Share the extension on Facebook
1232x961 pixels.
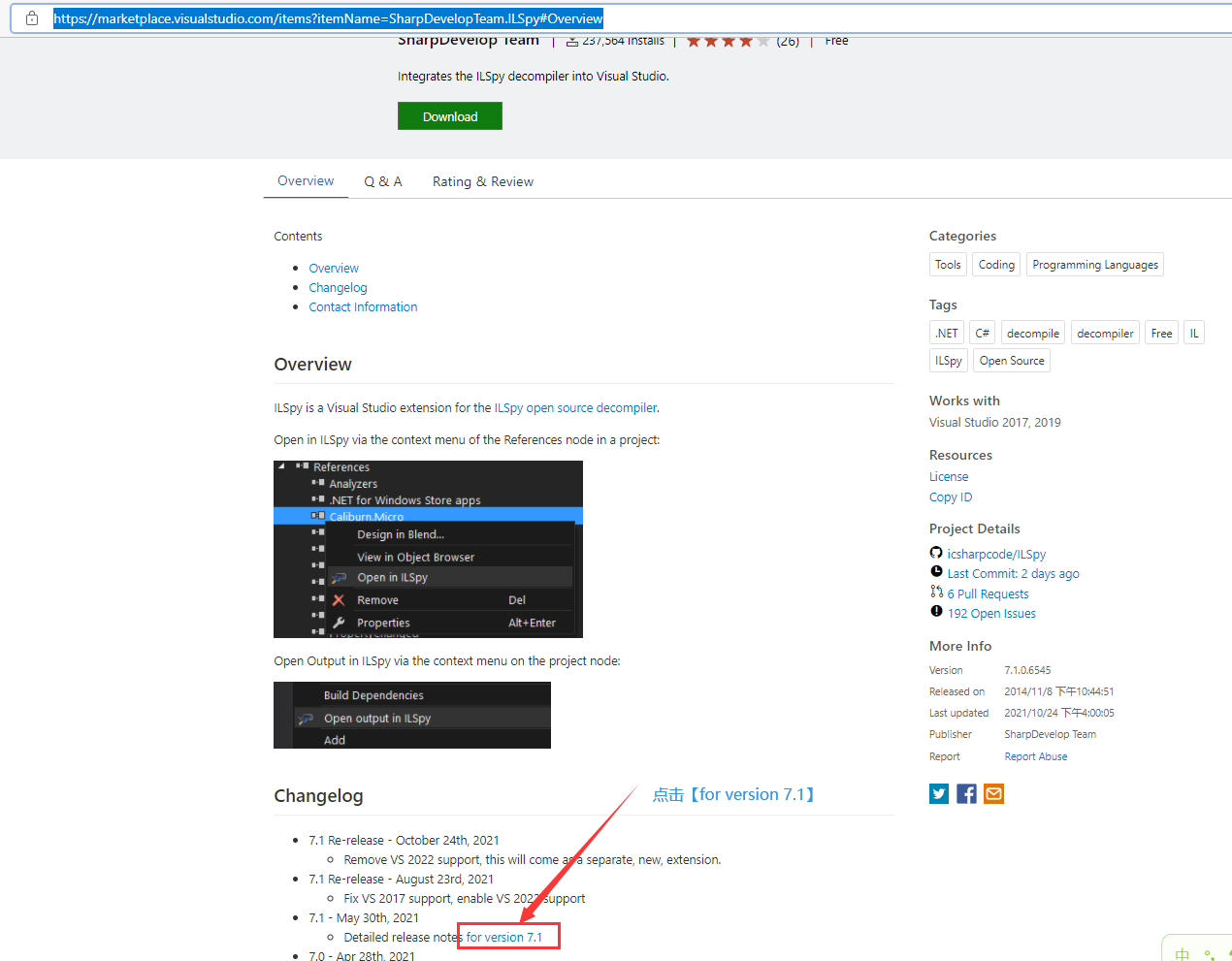[966, 794]
